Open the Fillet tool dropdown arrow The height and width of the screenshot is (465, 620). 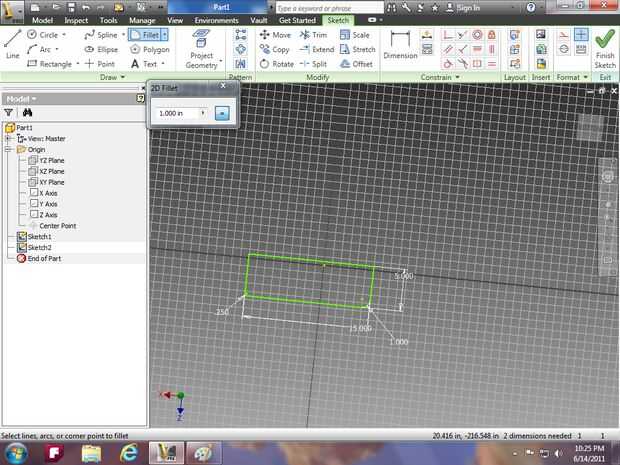(x=164, y=35)
